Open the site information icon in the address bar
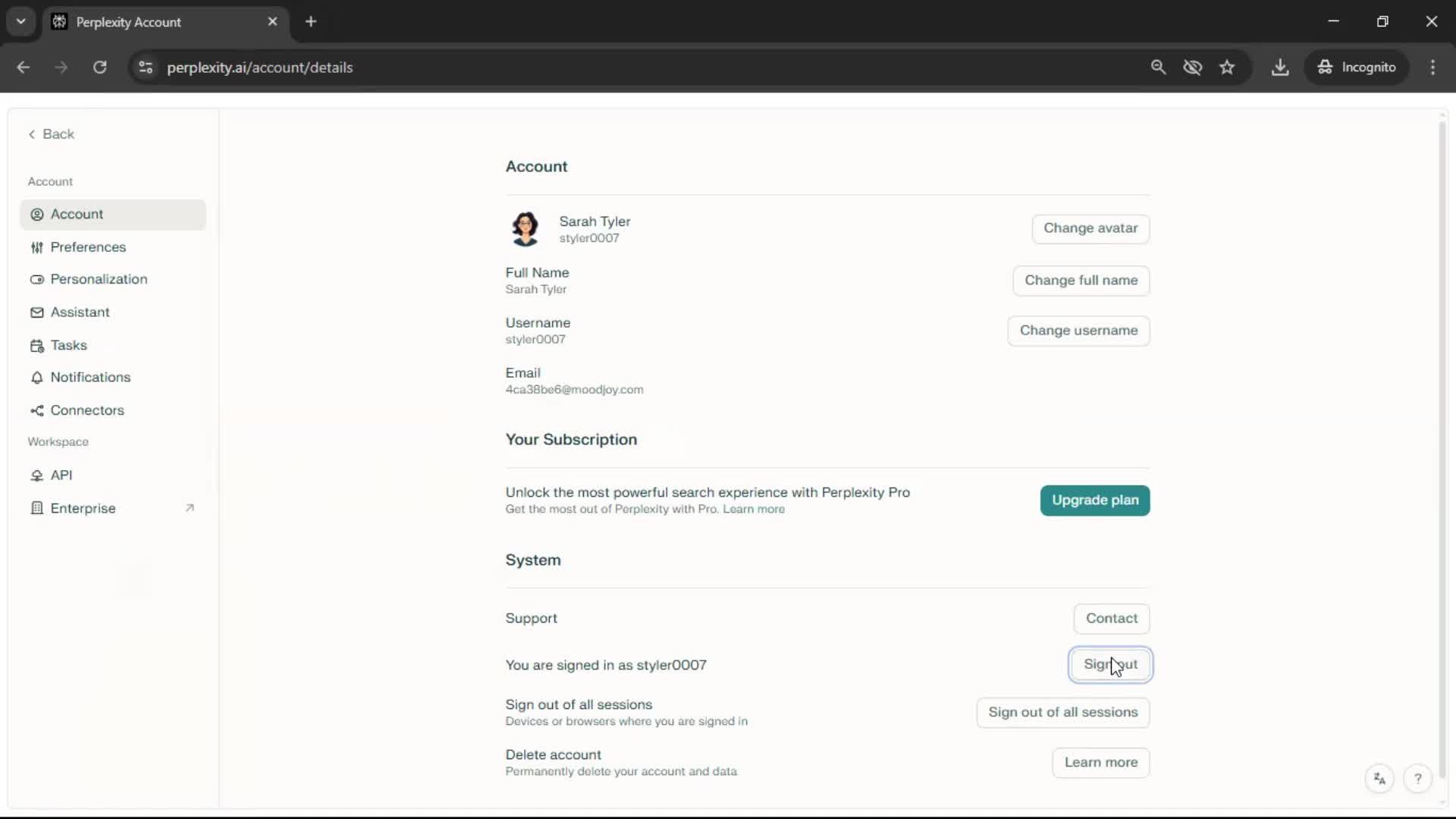The image size is (1456, 819). pyautogui.click(x=146, y=67)
